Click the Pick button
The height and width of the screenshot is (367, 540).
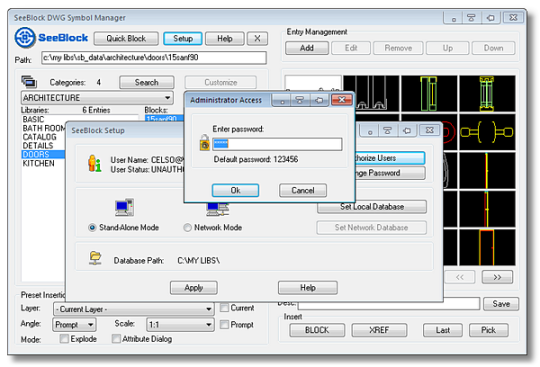pyautogui.click(x=488, y=330)
